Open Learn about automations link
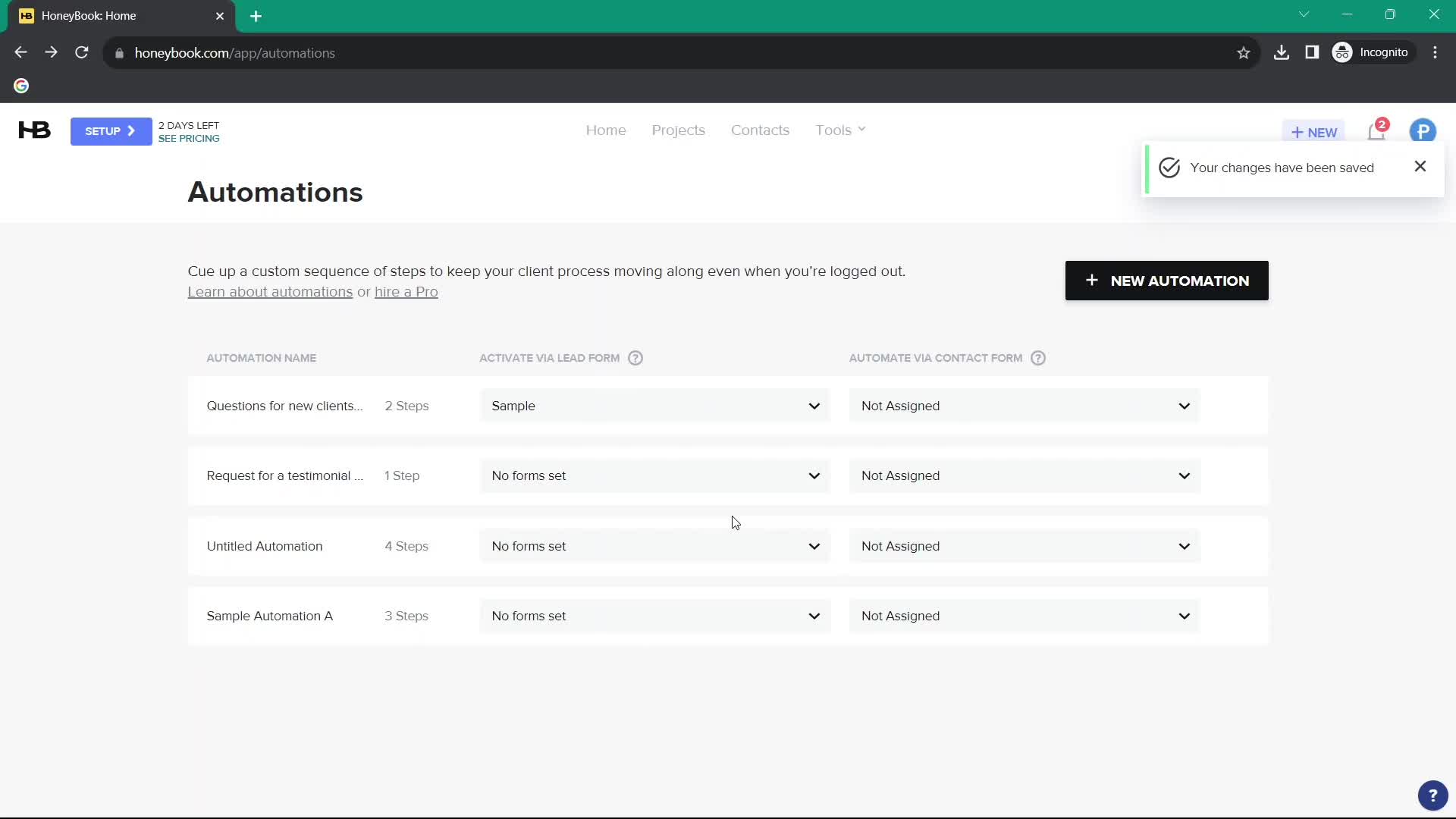 click(x=270, y=292)
